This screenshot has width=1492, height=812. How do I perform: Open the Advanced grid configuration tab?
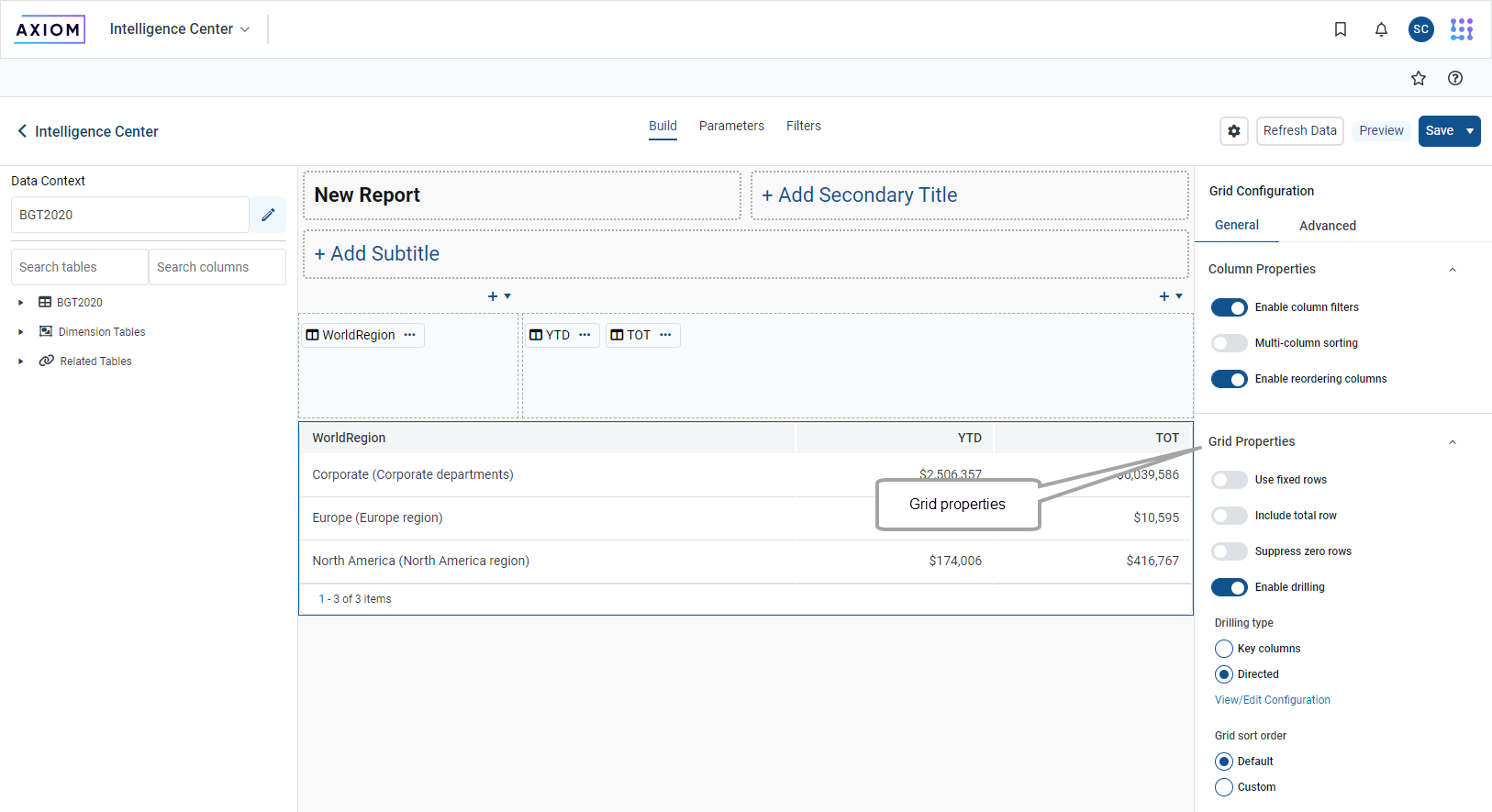click(x=1327, y=226)
